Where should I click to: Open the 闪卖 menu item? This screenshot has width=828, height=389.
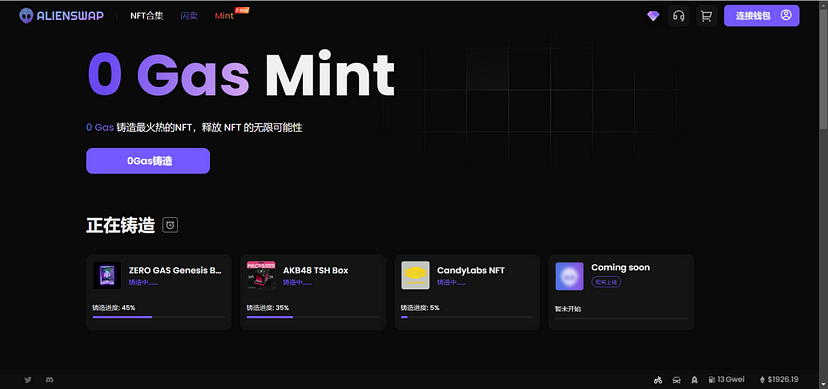(189, 16)
